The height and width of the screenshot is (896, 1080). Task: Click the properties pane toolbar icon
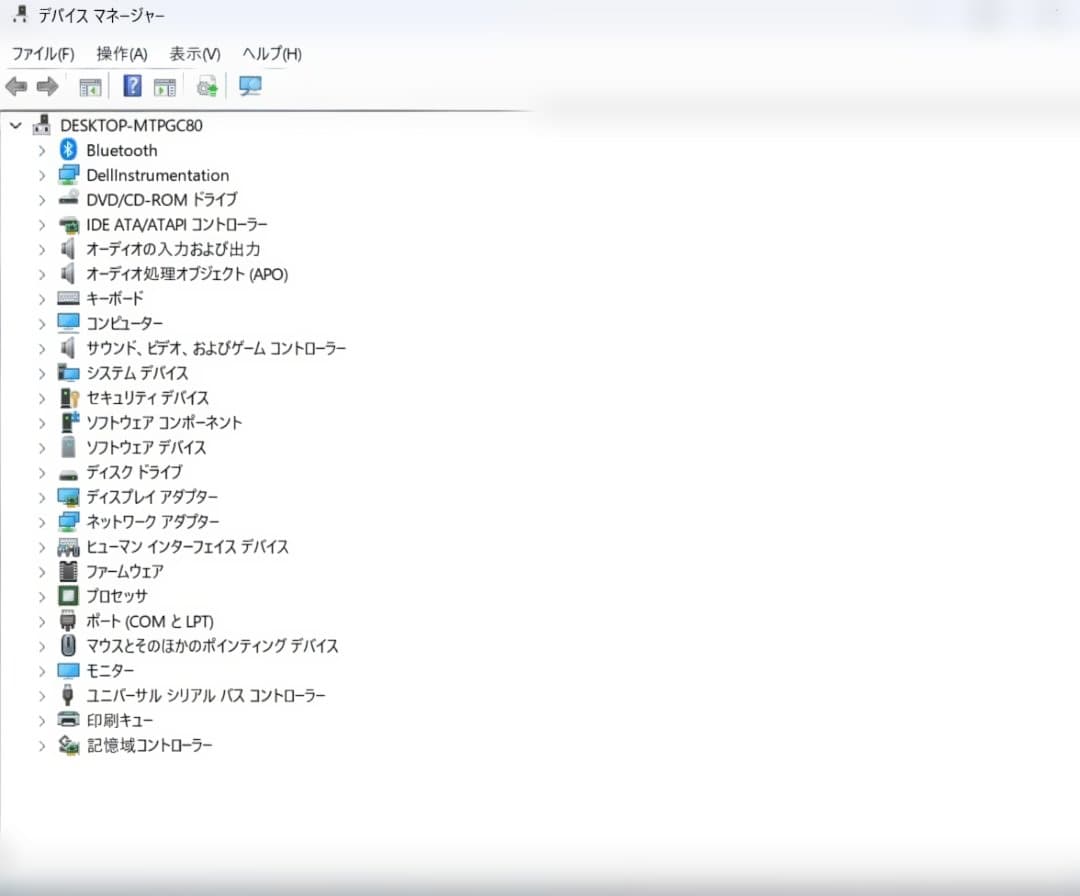click(165, 87)
